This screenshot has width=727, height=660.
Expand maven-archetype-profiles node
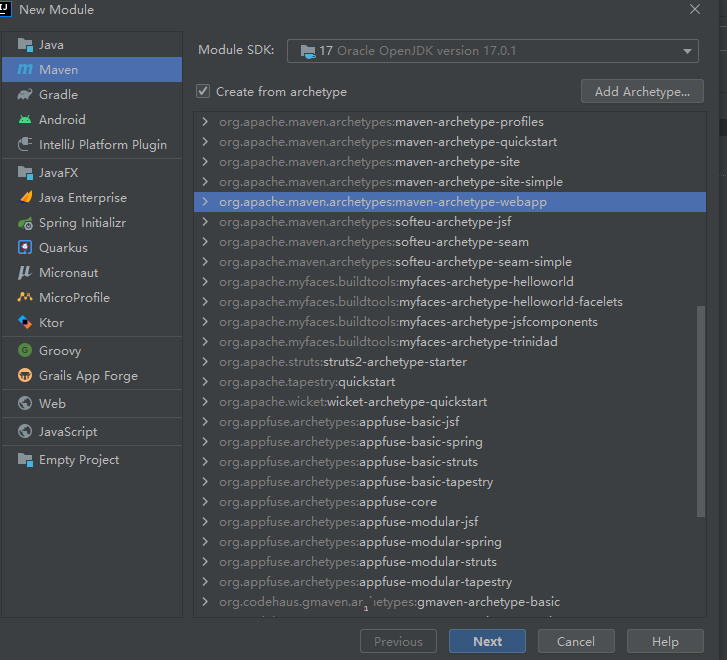[205, 122]
